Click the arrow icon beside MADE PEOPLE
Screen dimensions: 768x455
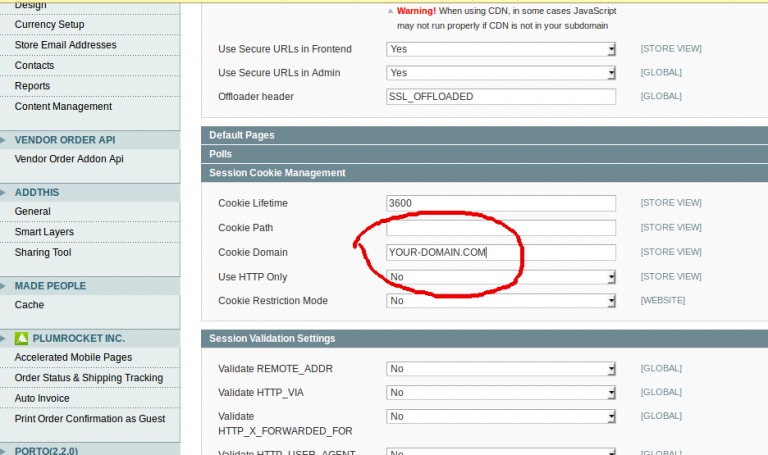[3, 286]
